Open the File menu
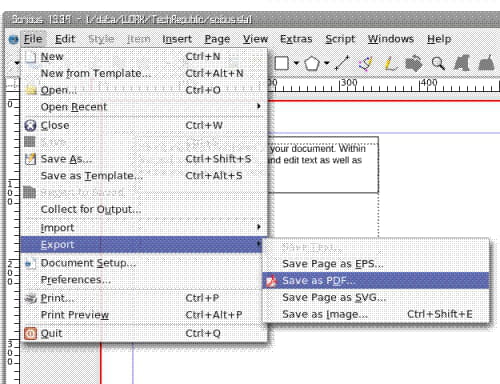The width and height of the screenshot is (500, 384). point(33,39)
